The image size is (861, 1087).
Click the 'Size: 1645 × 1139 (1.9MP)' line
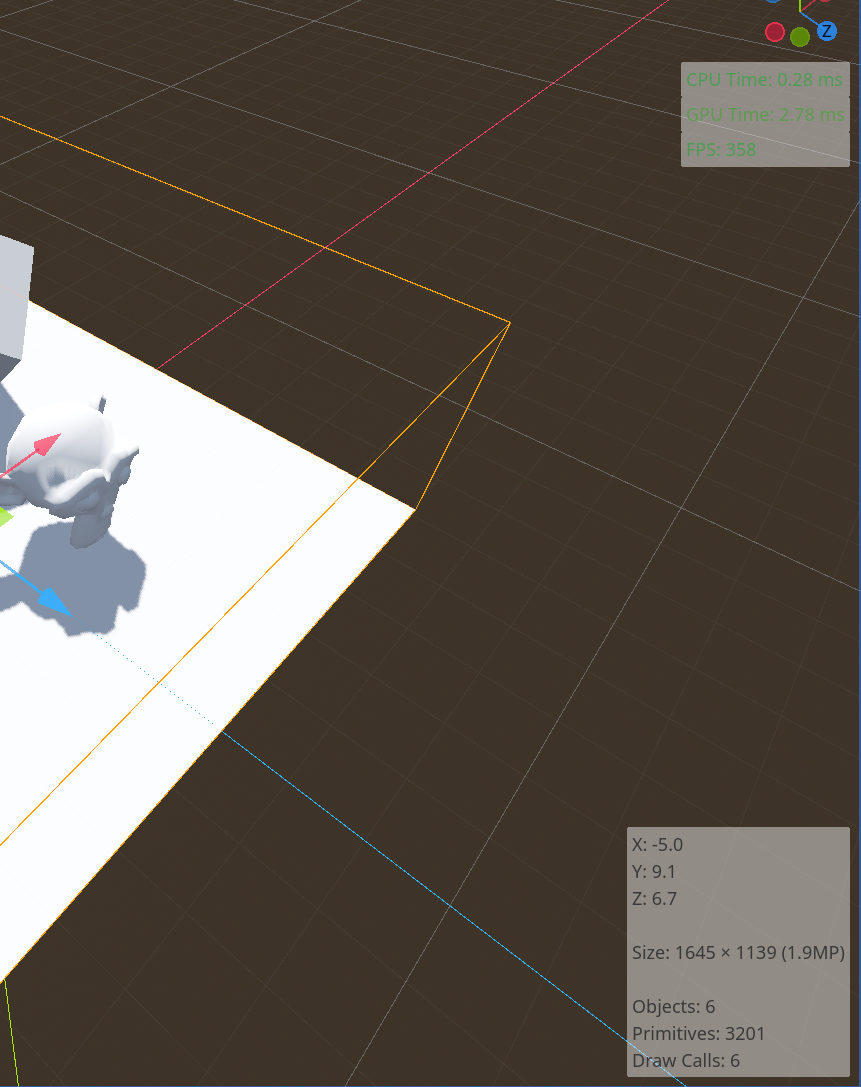pos(738,953)
